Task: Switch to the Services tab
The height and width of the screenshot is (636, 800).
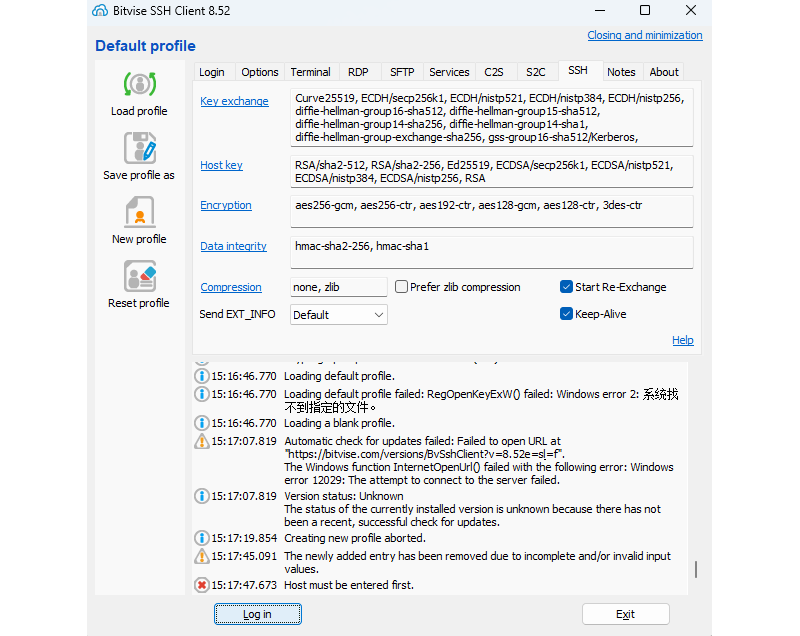Action: click(x=449, y=72)
